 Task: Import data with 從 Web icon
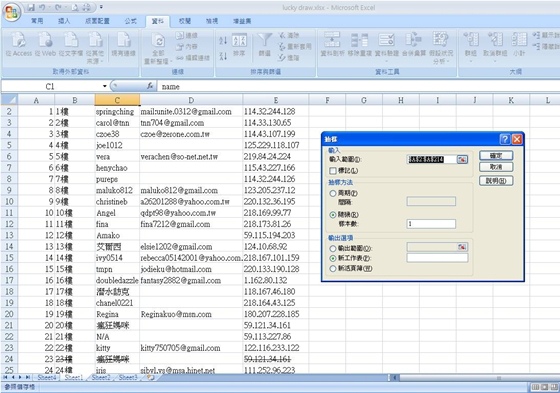click(45, 44)
